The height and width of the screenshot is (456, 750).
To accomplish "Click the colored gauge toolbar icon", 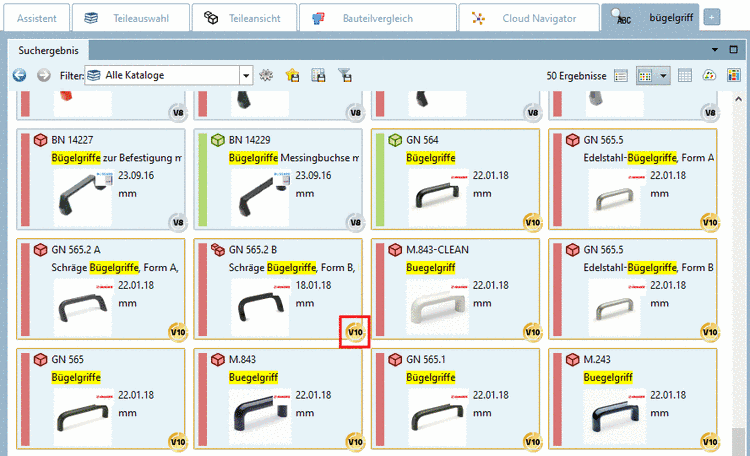I will tap(709, 76).
